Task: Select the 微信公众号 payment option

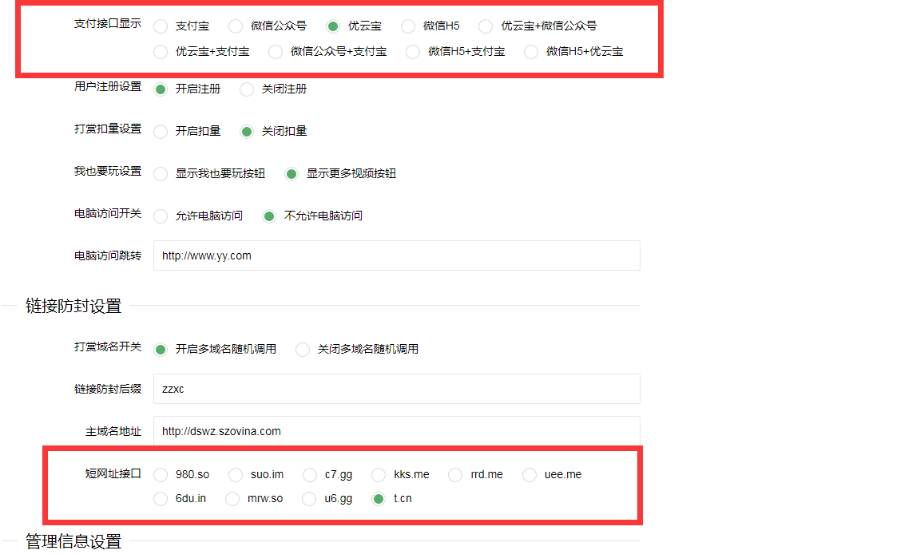Action: tap(235, 26)
